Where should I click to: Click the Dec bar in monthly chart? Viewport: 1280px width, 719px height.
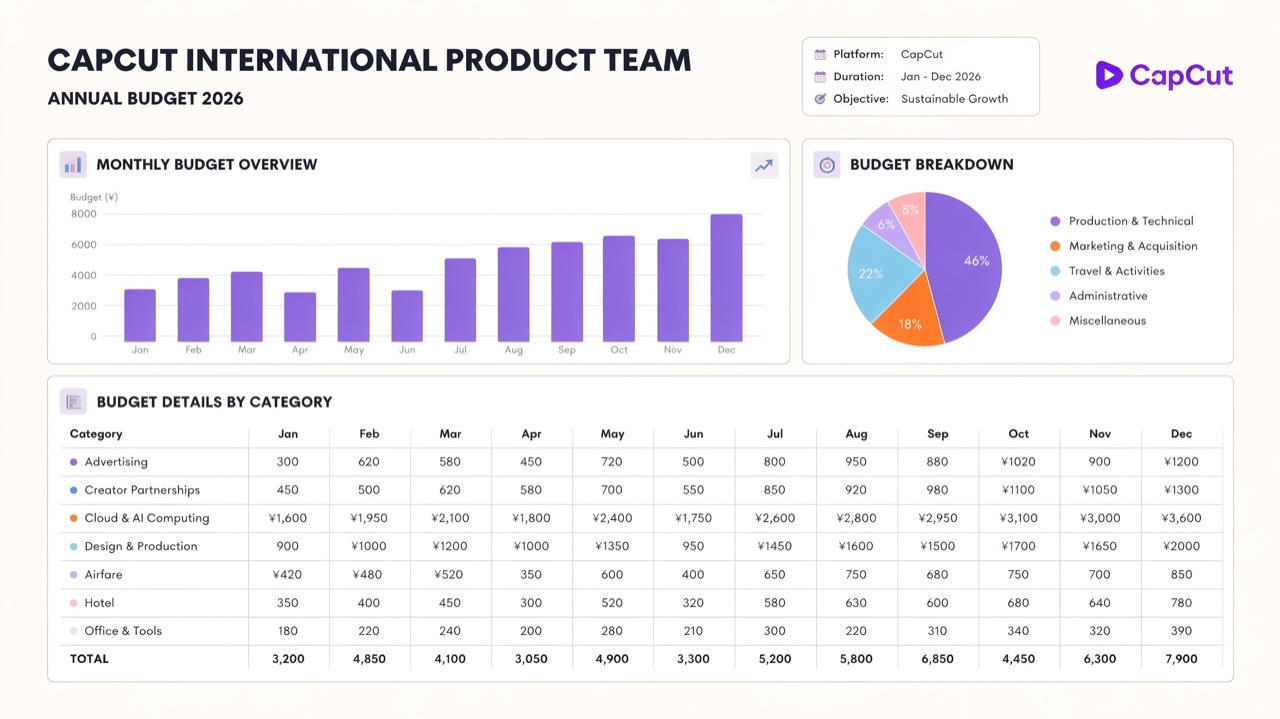pyautogui.click(x=727, y=278)
